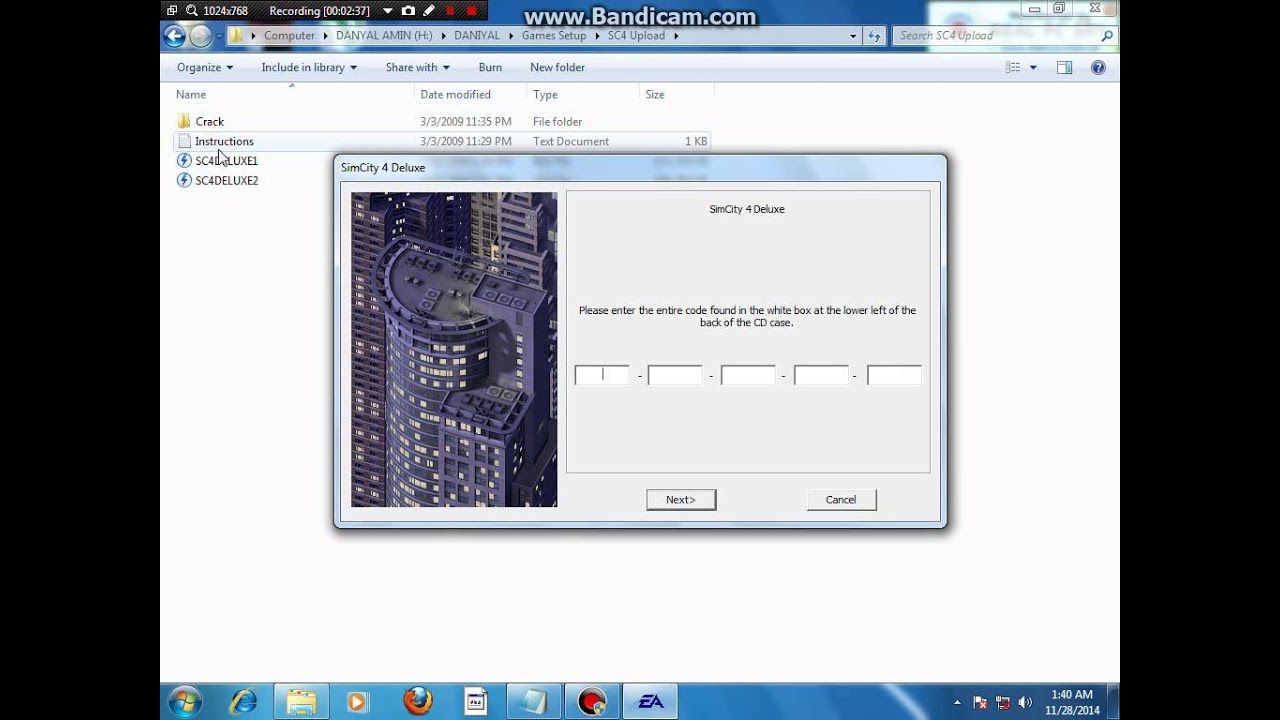The image size is (1280, 720).
Task: Click the Back arrow in Explorer
Action: pyautogui.click(x=174, y=36)
